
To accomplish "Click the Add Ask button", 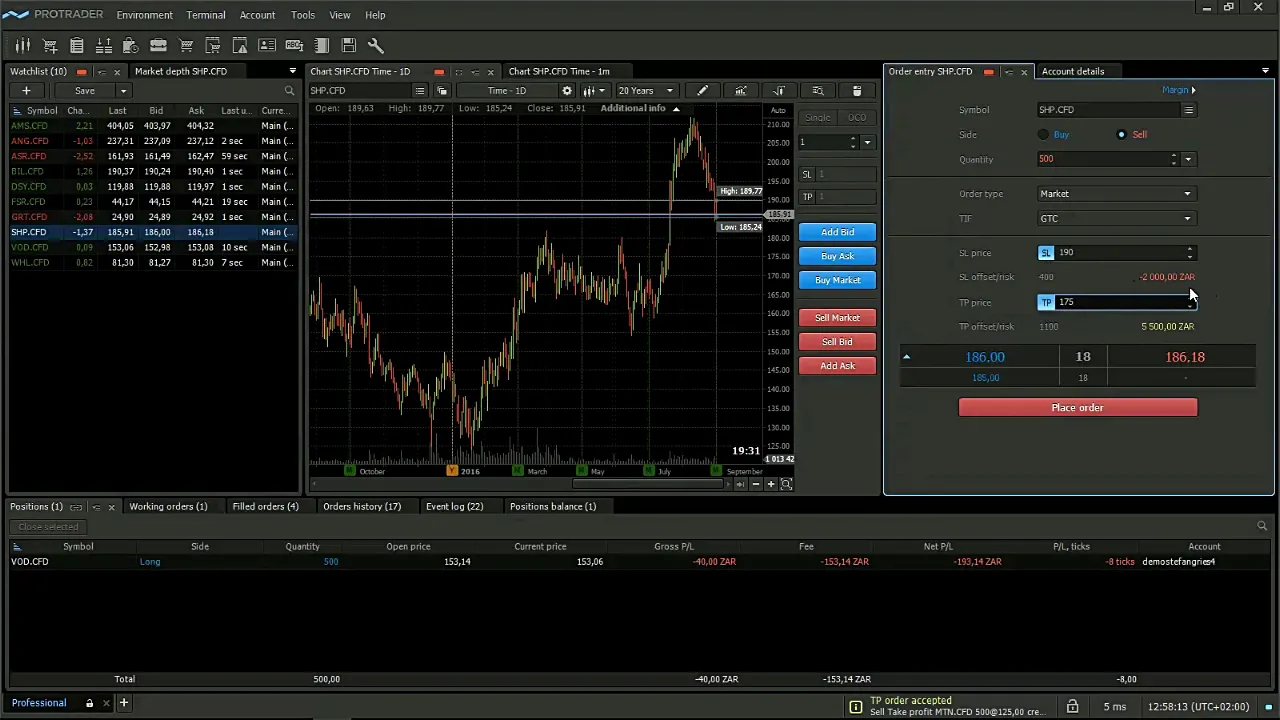I will tap(838, 366).
